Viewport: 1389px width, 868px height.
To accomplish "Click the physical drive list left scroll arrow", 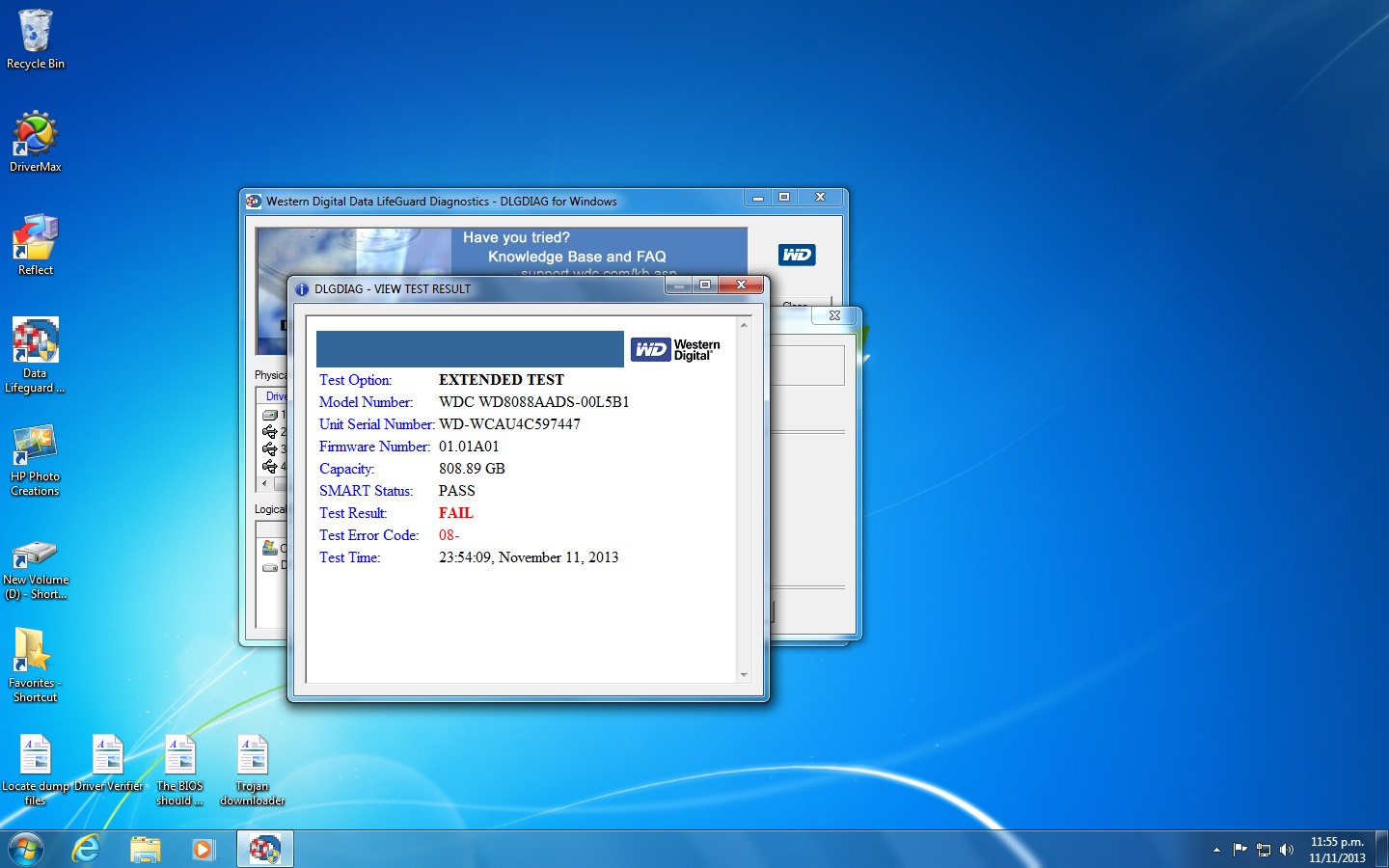I will (x=265, y=483).
